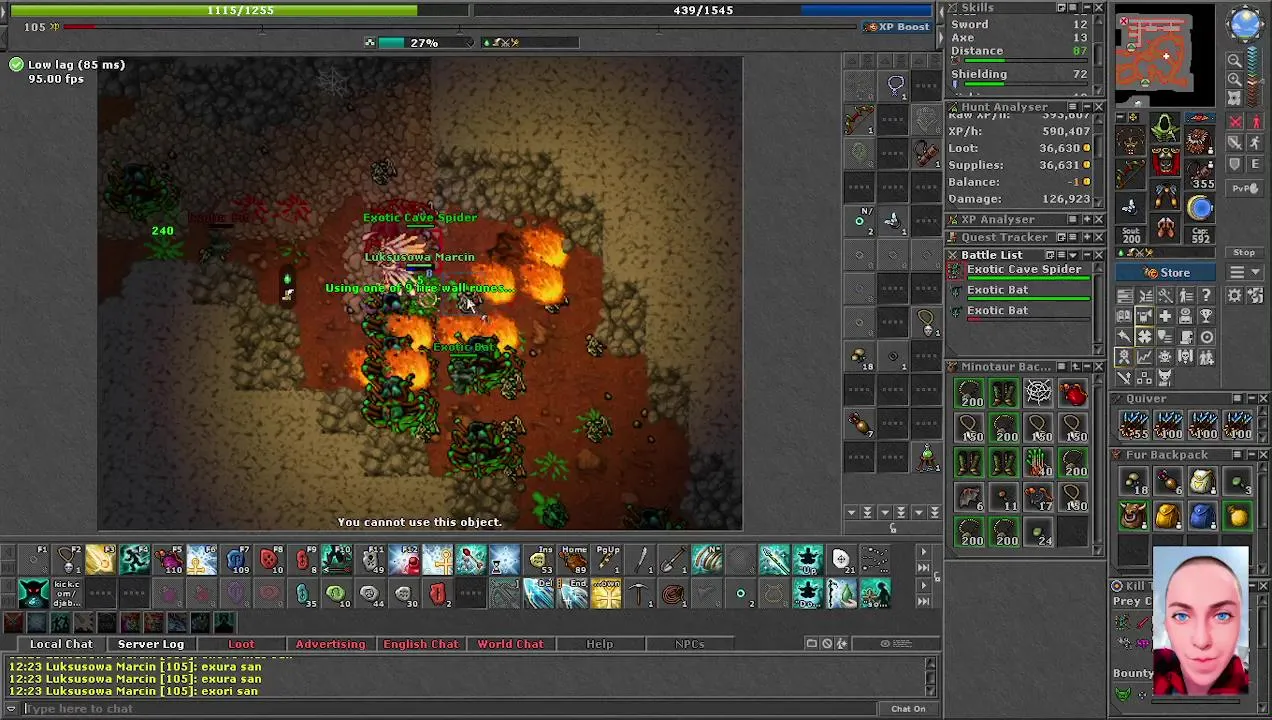Screen dimensions: 1272x720
Task: Click the XP Boost button
Action: (897, 27)
